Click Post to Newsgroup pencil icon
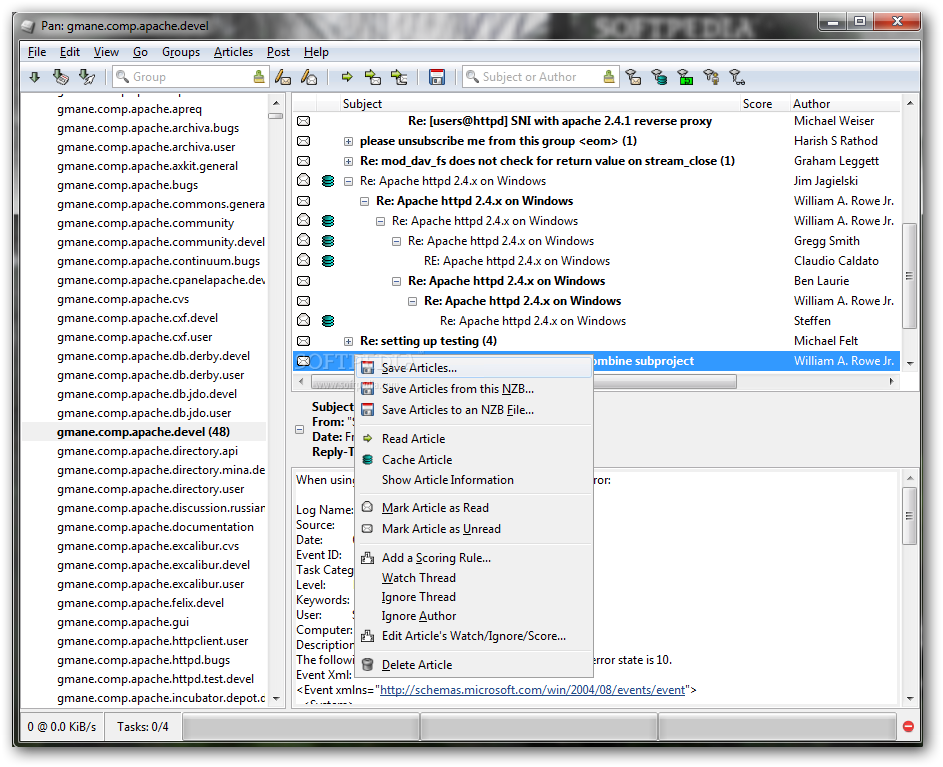The image size is (943, 767). (x=283, y=77)
